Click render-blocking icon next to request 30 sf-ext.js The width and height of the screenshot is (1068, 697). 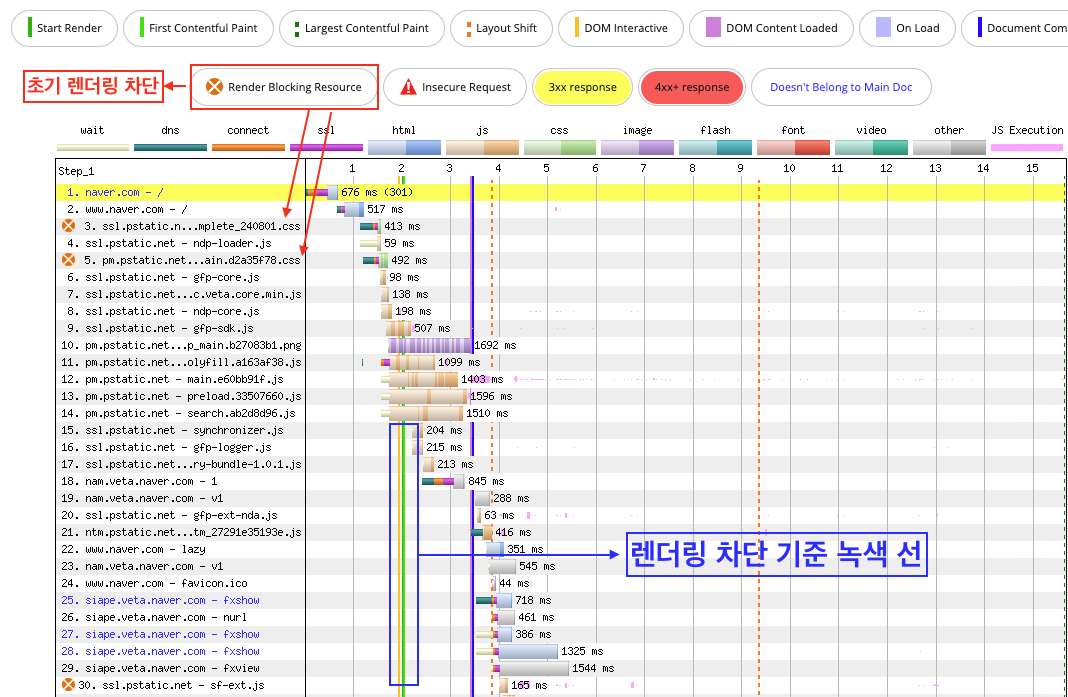(68, 685)
